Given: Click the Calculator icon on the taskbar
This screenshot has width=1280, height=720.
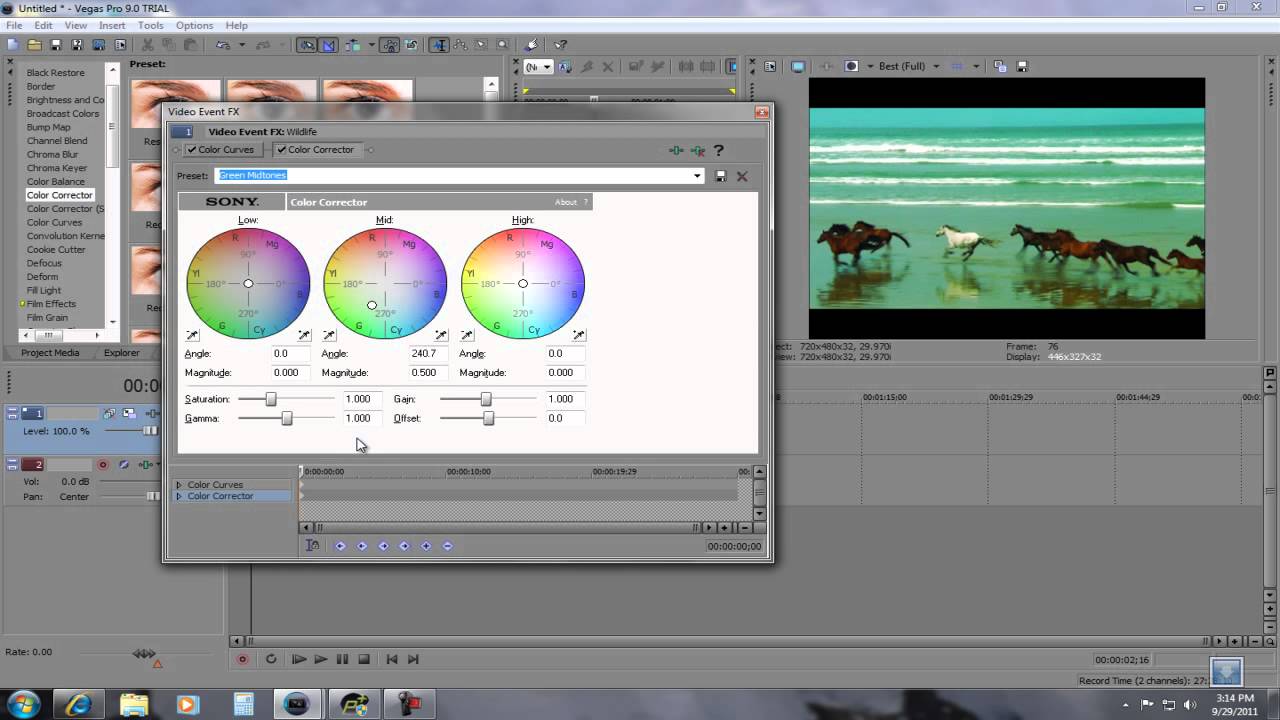Looking at the screenshot, I should (x=243, y=703).
